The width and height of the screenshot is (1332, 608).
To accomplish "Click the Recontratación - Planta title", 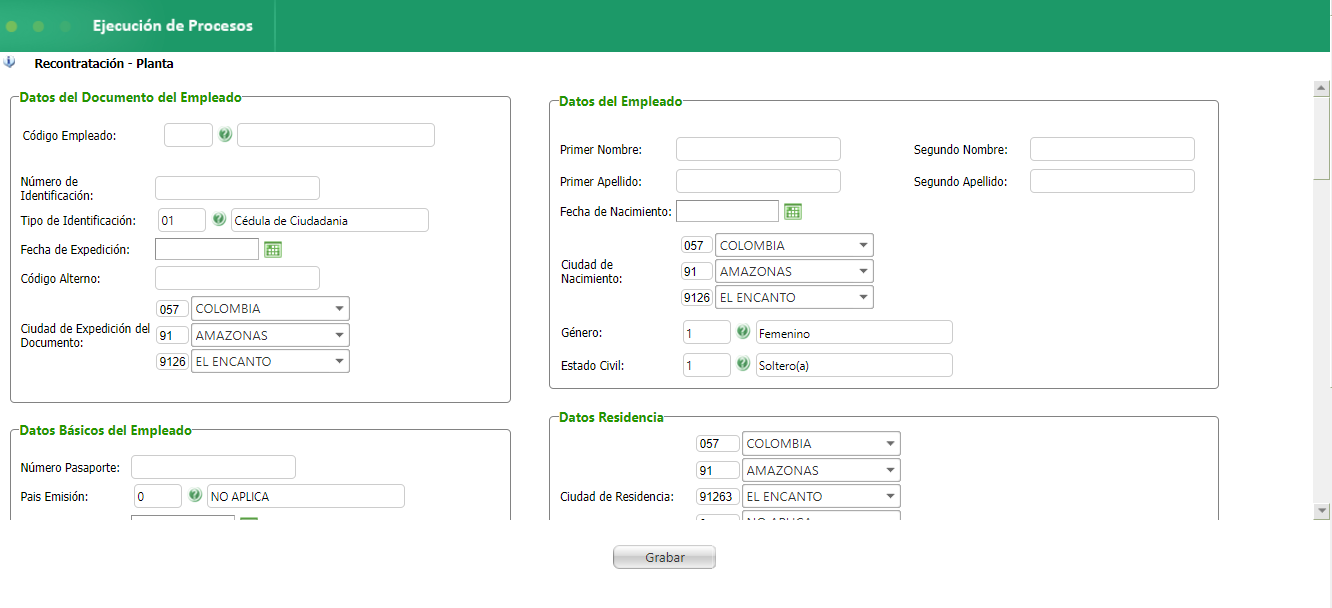I will coord(104,63).
